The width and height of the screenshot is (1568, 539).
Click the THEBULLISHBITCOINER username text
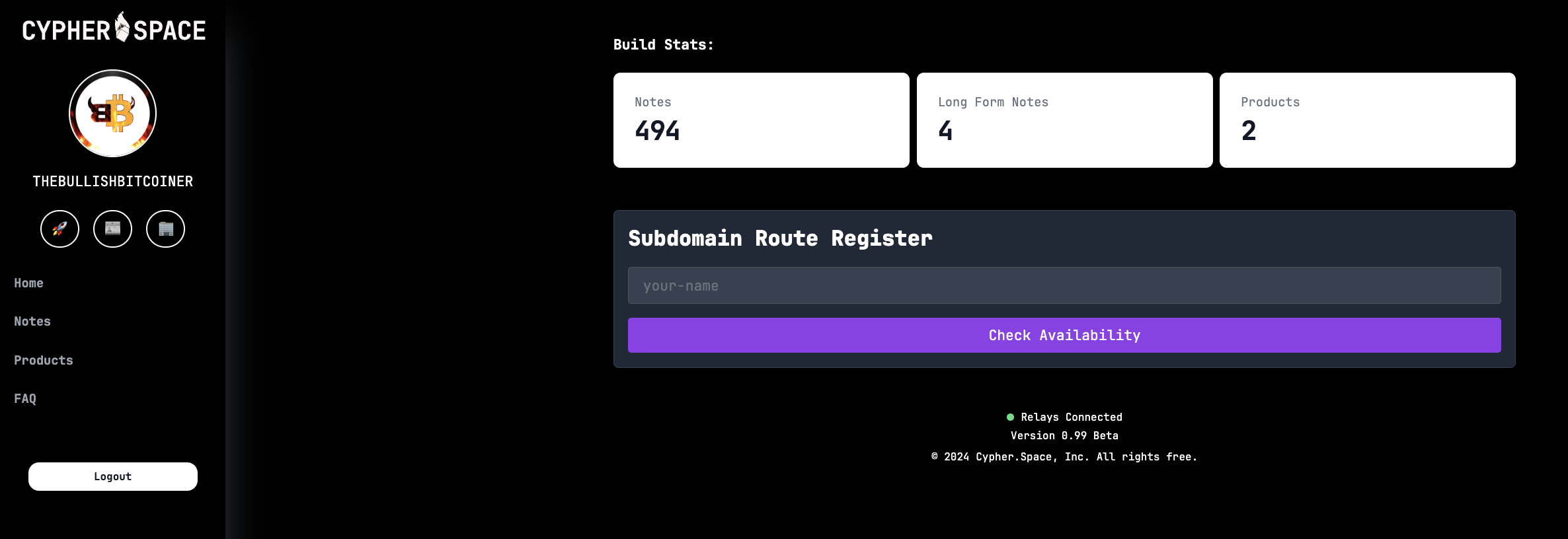pos(113,182)
